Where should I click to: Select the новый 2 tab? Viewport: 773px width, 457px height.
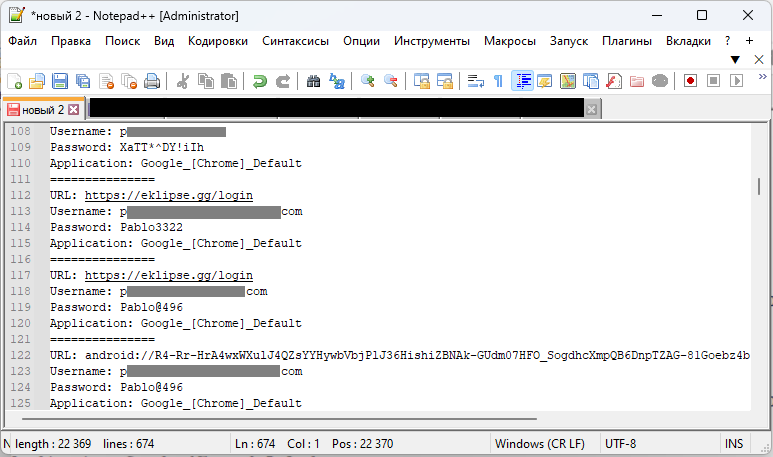(x=43, y=109)
